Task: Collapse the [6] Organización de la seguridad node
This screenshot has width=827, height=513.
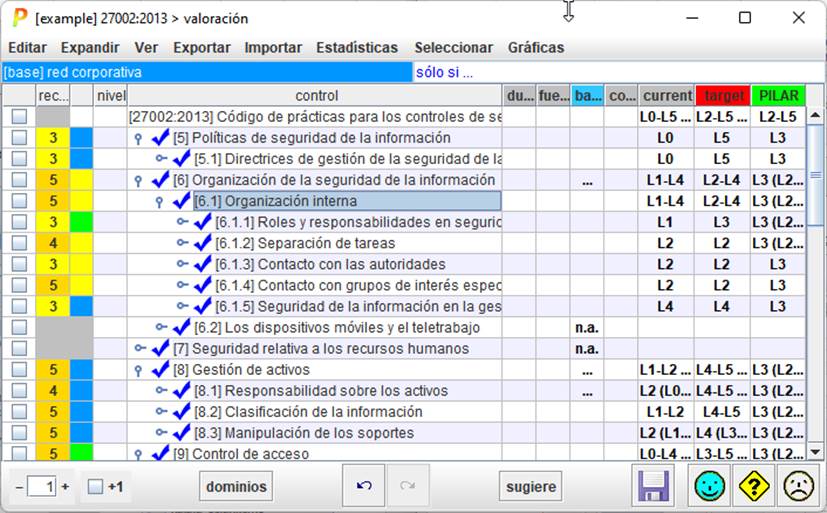Action: [x=138, y=180]
